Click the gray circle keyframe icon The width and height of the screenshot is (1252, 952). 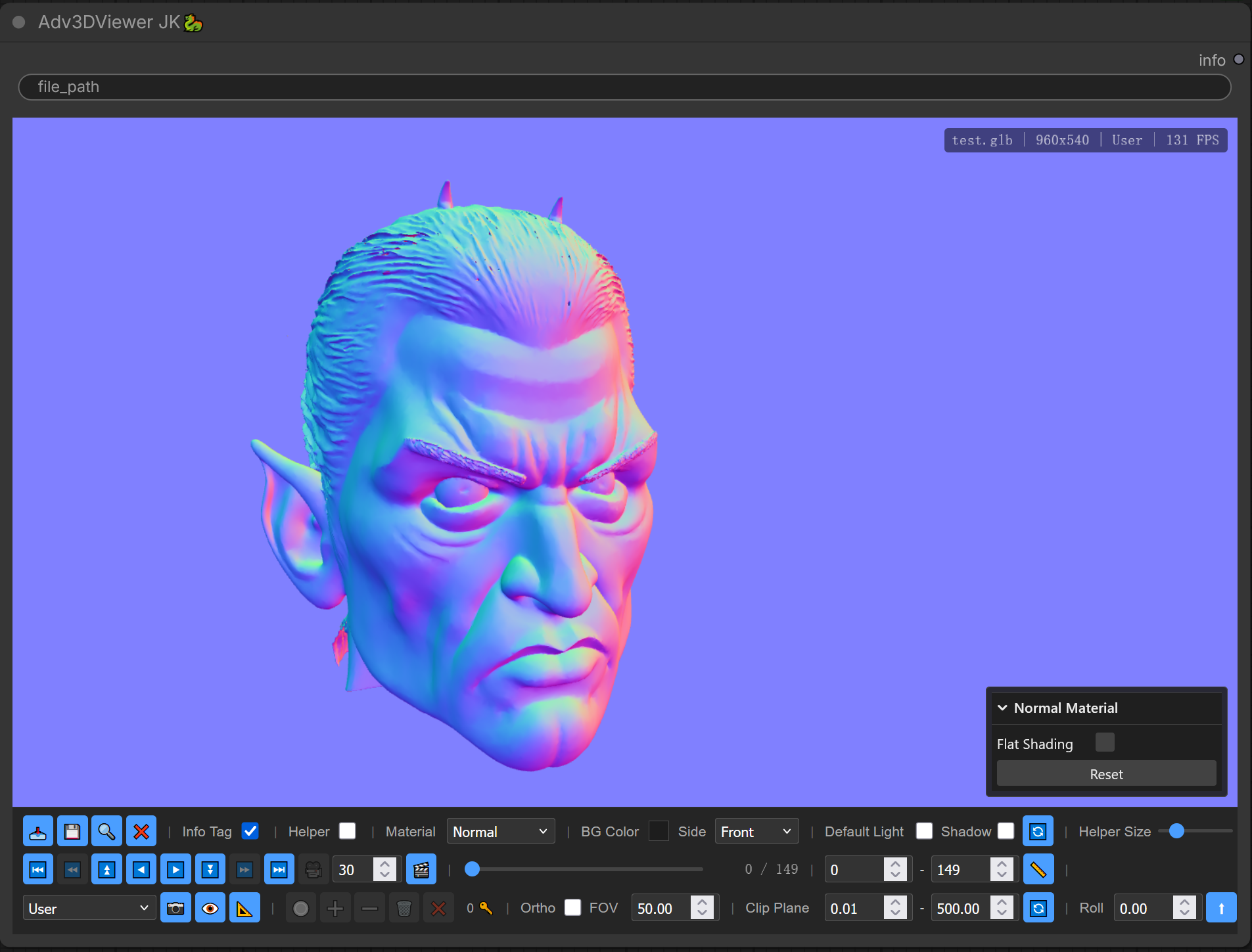tap(301, 908)
